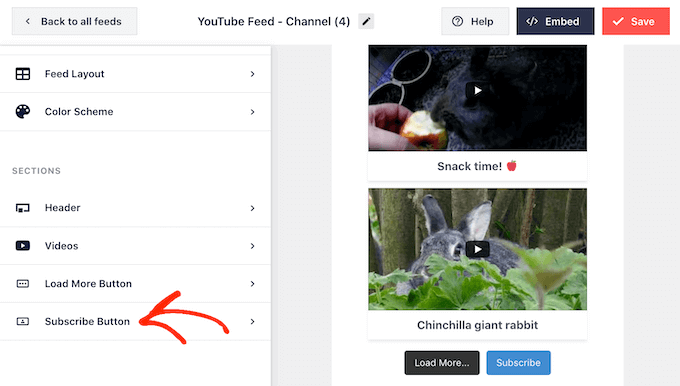Click the Load More Button section icon
Screen dimensions: 680x386
click(23, 284)
